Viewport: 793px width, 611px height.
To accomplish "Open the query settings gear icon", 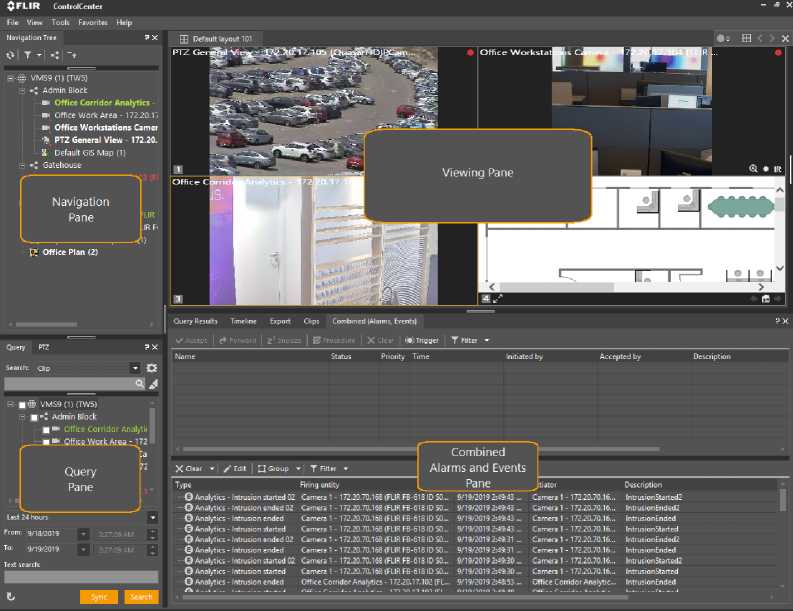I will [152, 368].
